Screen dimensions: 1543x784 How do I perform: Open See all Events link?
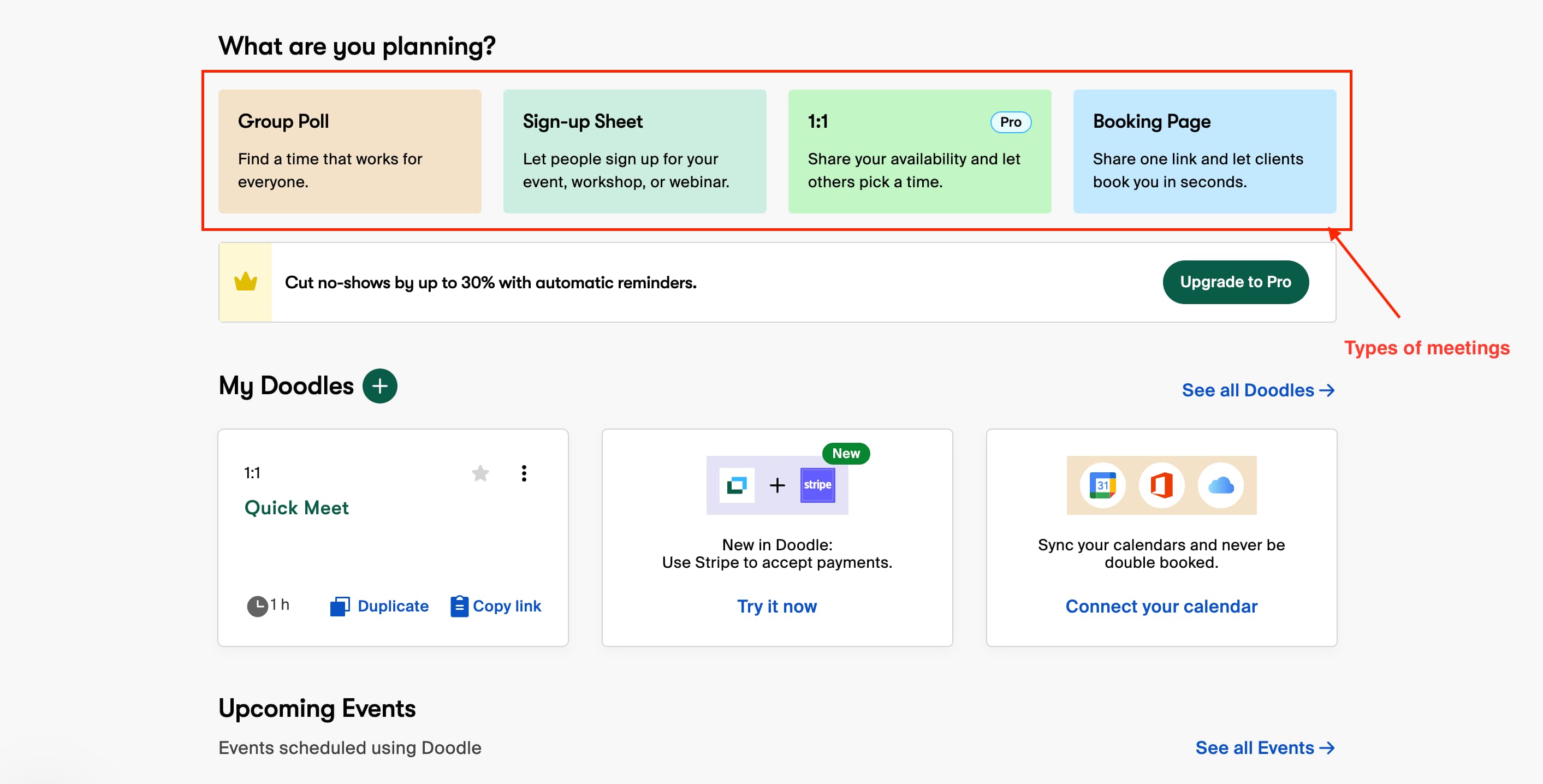[1265, 748]
